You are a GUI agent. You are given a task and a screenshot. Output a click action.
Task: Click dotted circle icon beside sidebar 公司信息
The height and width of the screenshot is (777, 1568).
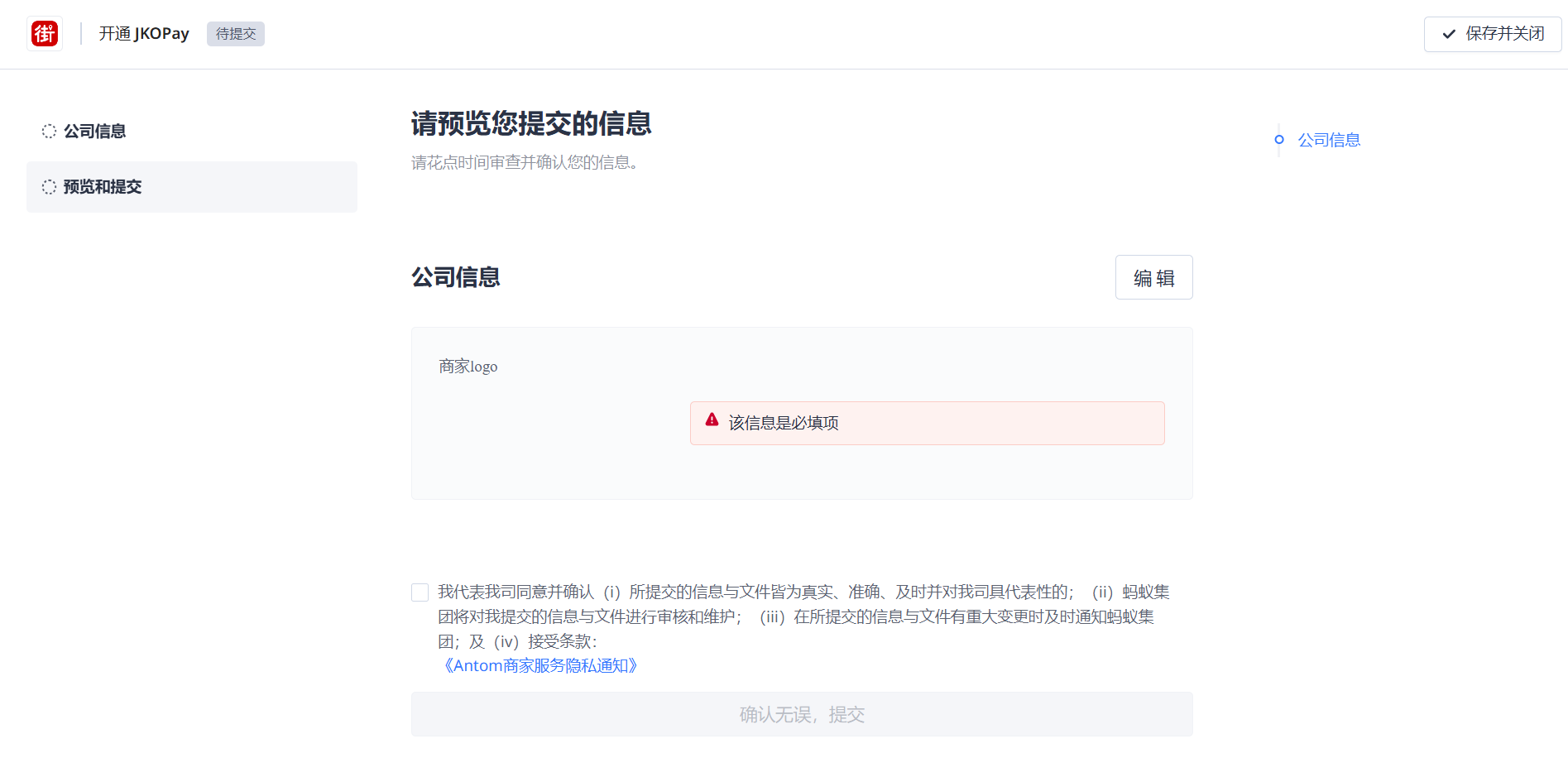click(x=50, y=131)
